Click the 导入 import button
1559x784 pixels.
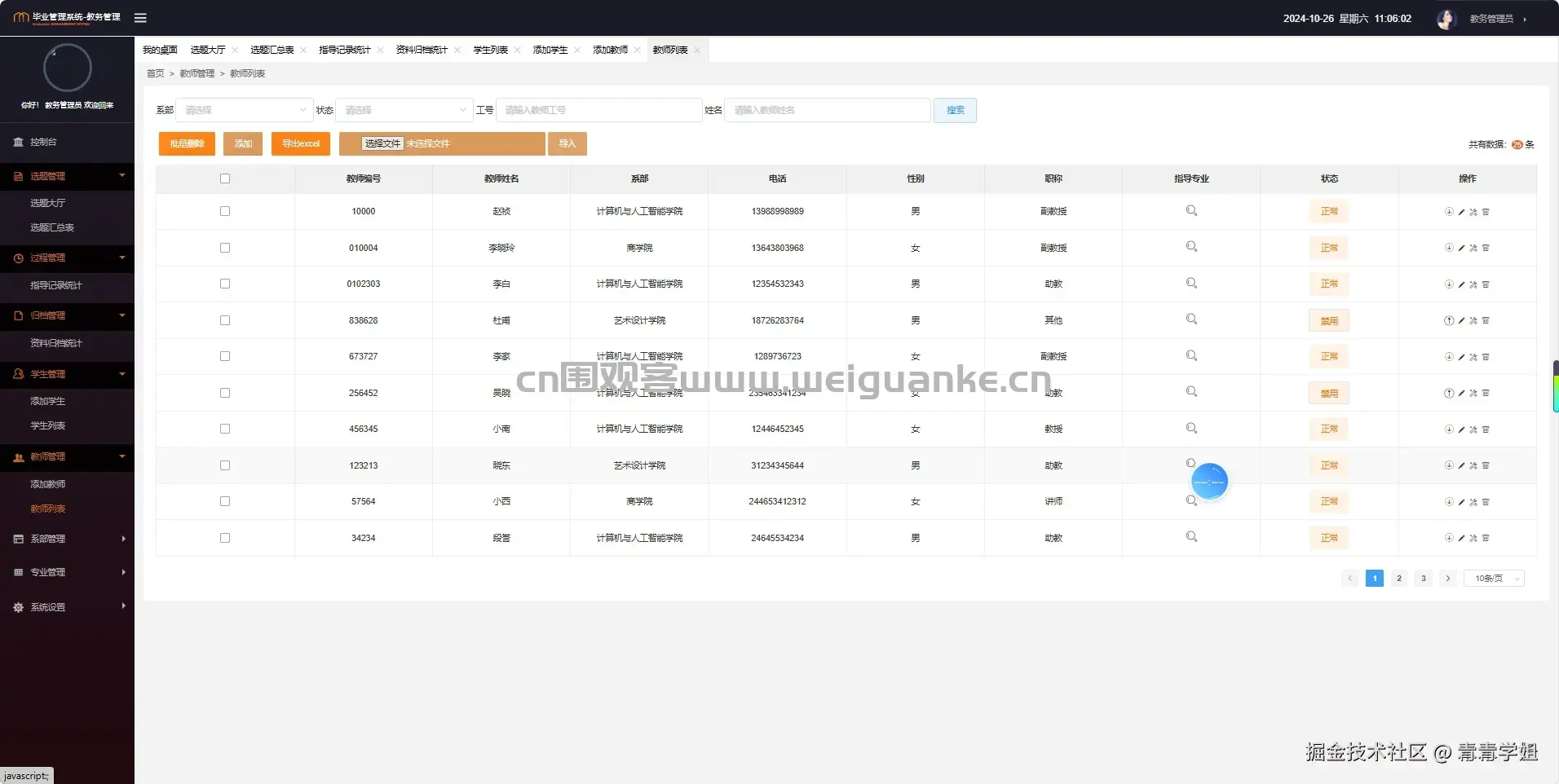click(x=568, y=143)
